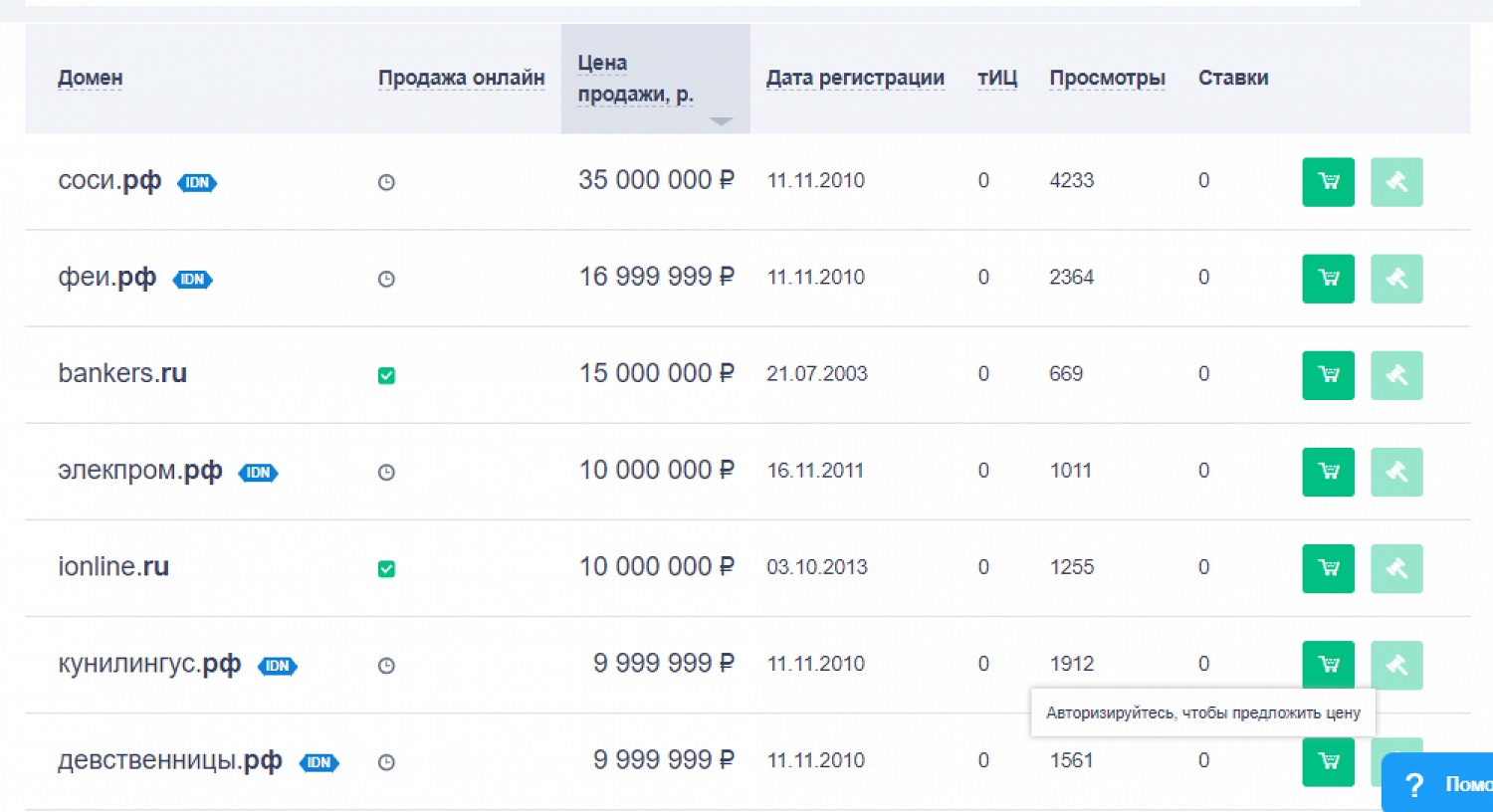Click views count 2364
1493x812 pixels.
click(1071, 277)
